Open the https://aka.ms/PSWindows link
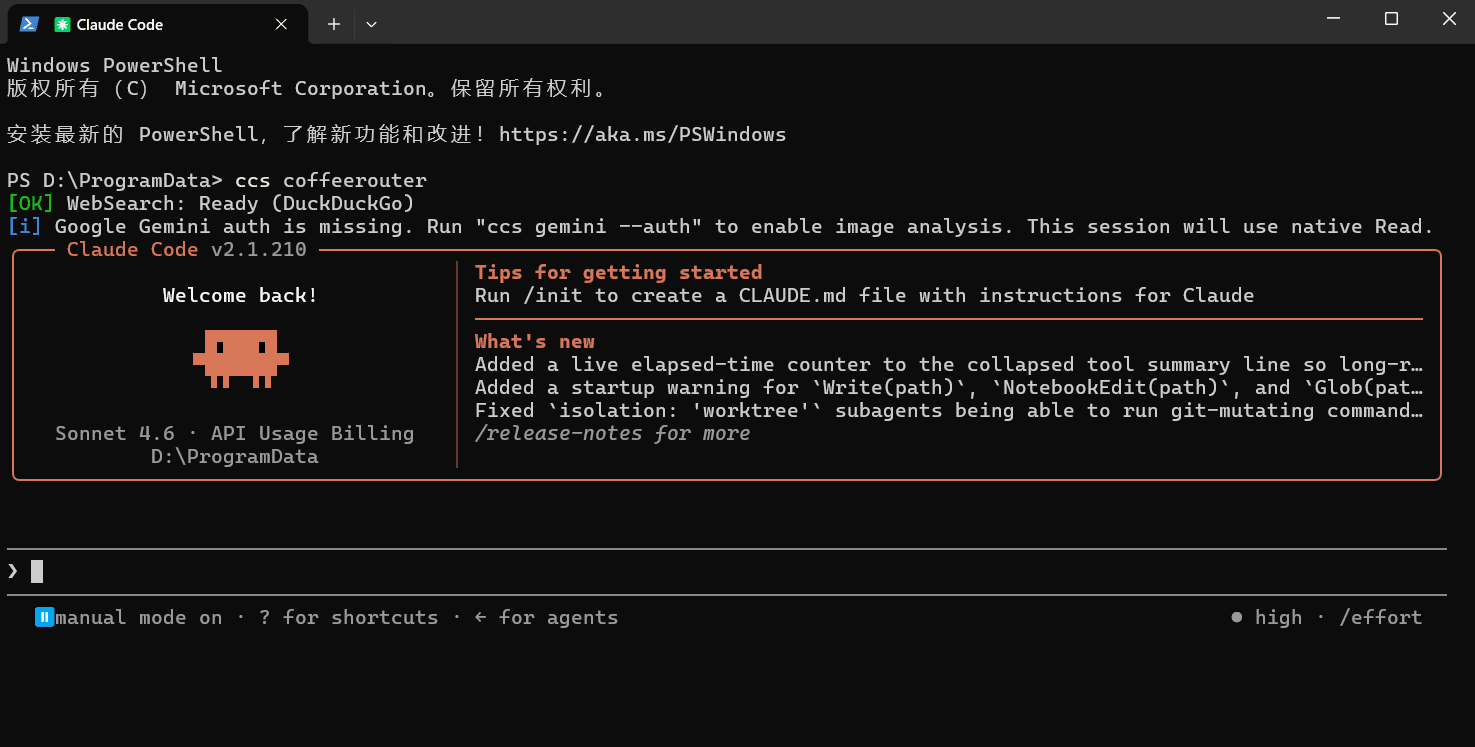The width and height of the screenshot is (1475, 747). 642,134
